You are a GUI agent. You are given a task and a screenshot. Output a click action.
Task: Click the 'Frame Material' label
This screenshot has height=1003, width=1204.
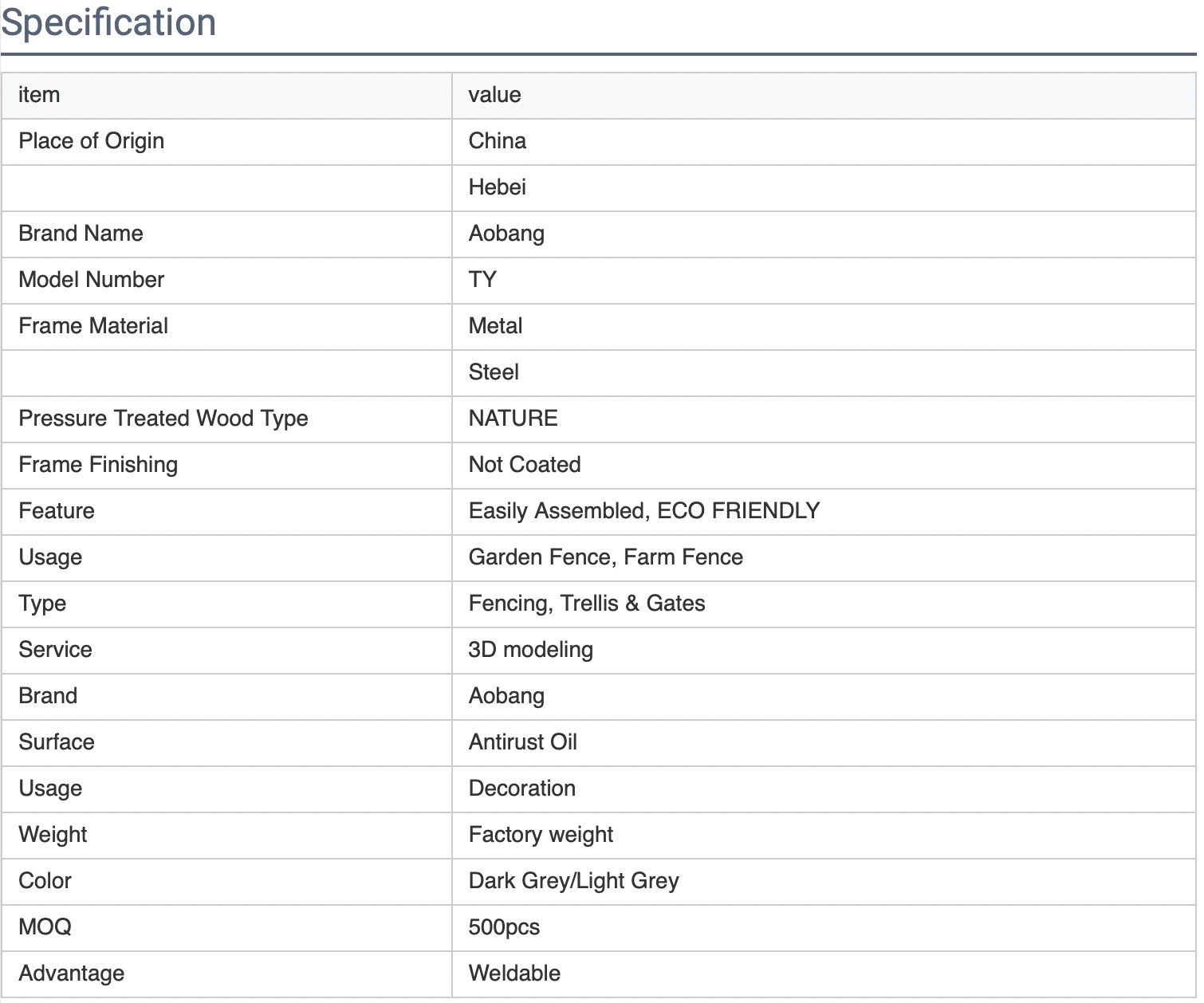93,326
